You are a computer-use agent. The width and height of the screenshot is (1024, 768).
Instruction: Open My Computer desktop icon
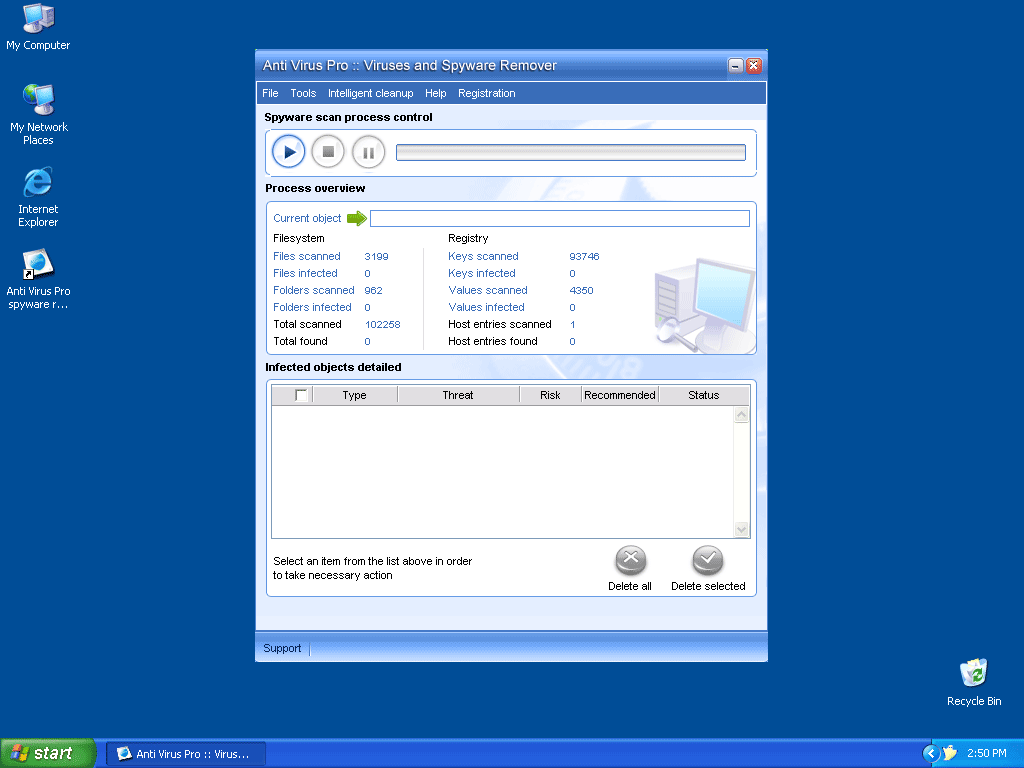38,19
